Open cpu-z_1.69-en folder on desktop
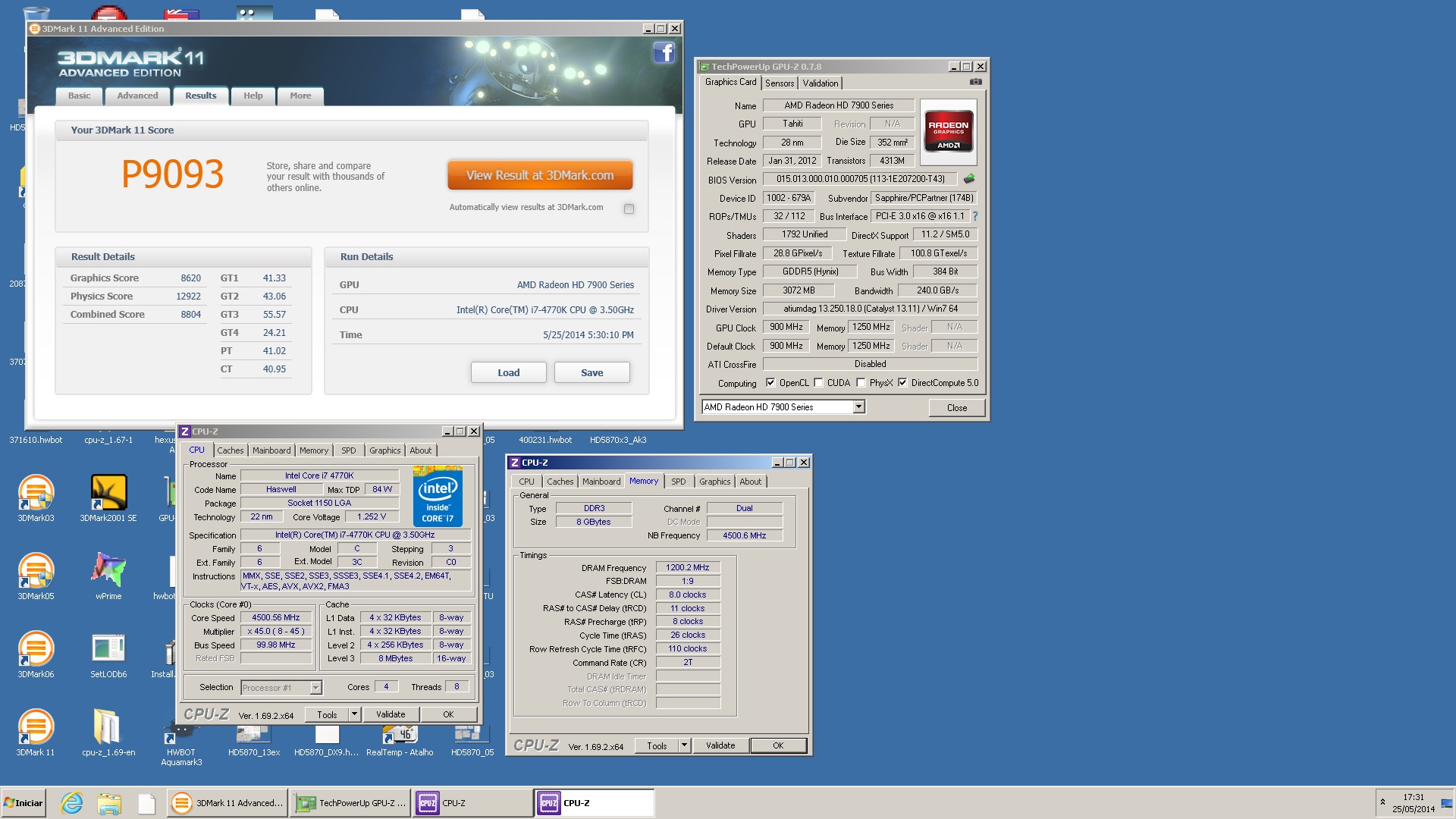The image size is (1456, 819). (108, 732)
